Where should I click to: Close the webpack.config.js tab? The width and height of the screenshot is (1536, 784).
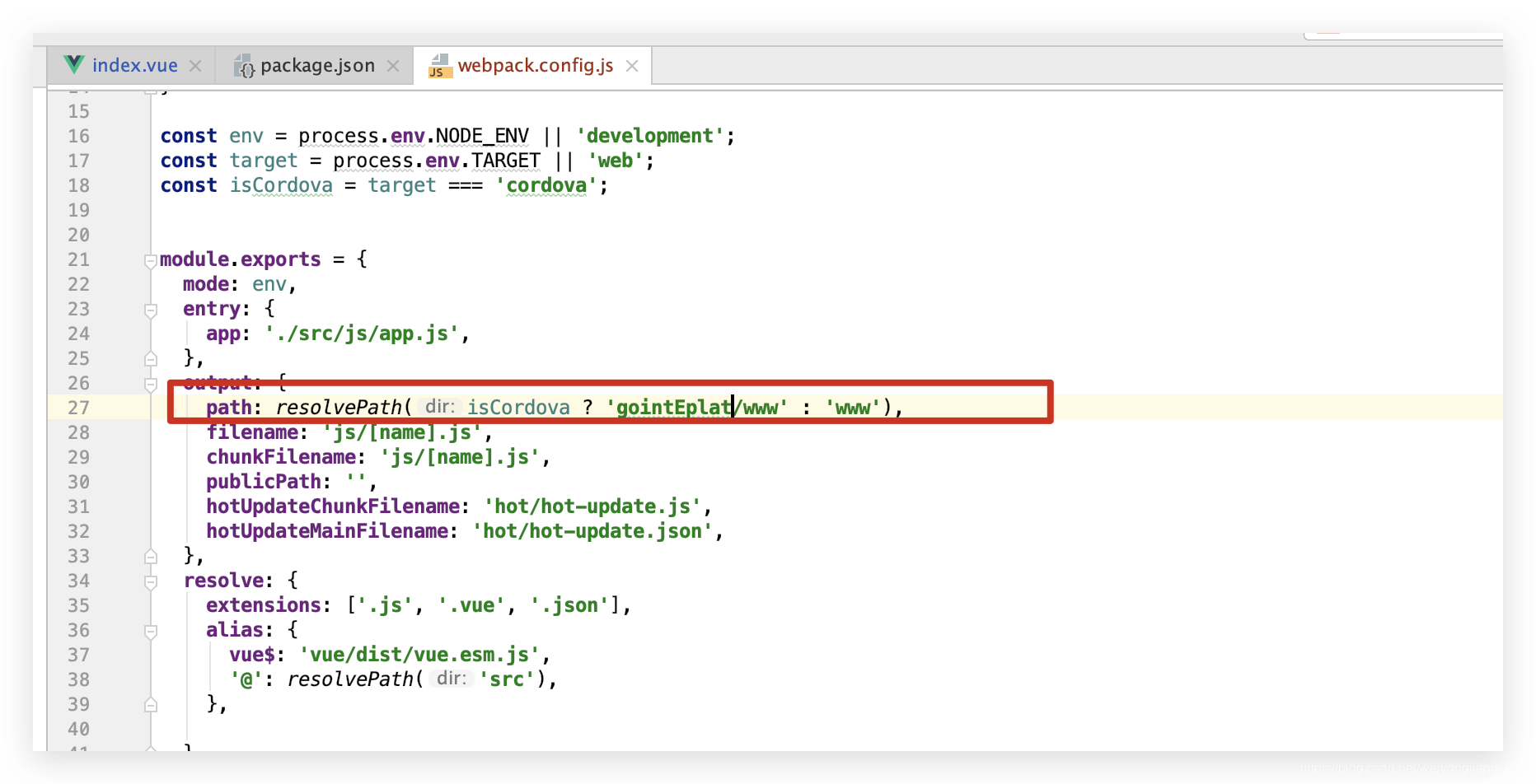[632, 66]
